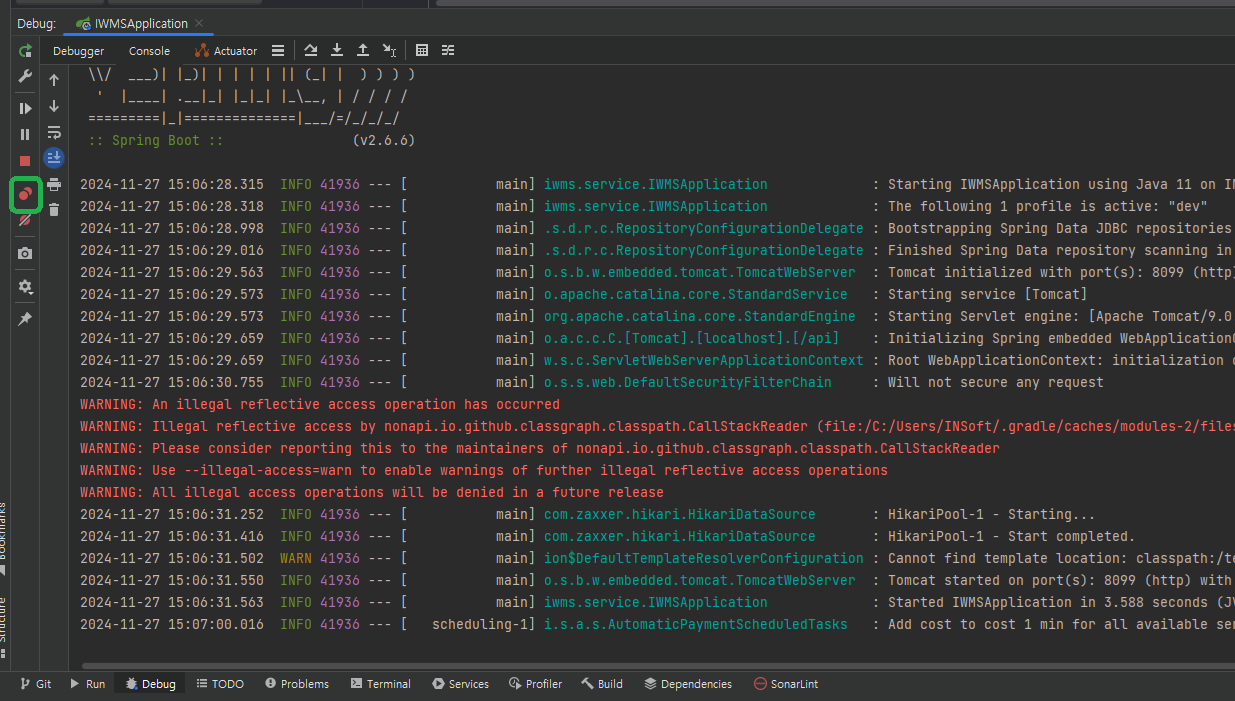Click Show Execution Point icon
Screen dimensions: 1235x701
coord(278,51)
